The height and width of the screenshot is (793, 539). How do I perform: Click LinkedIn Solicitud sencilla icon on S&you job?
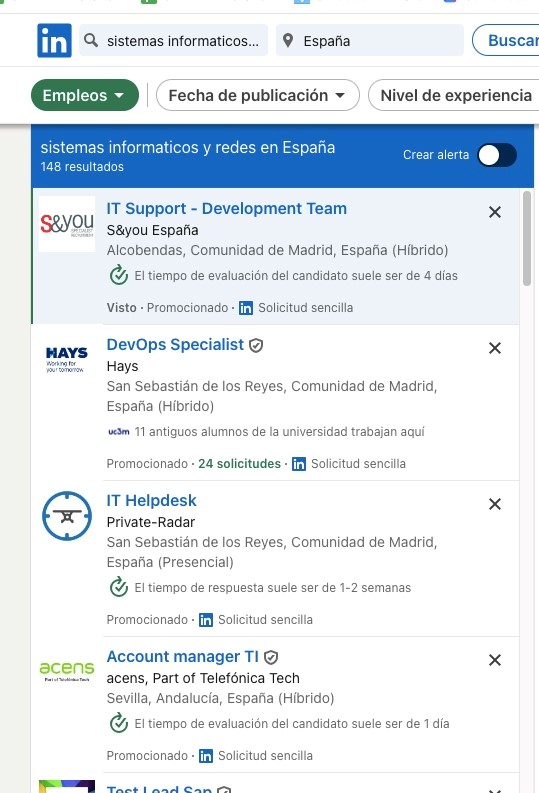tap(246, 308)
